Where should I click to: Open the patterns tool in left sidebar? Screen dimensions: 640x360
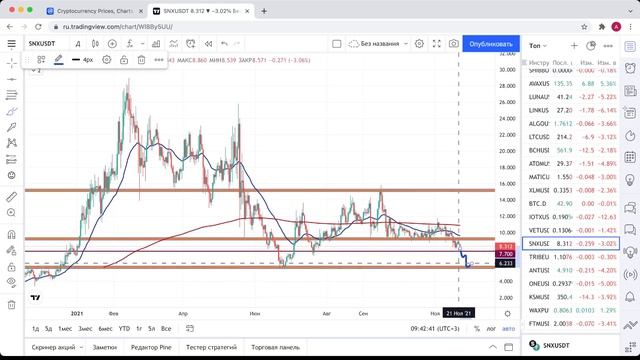(x=11, y=143)
